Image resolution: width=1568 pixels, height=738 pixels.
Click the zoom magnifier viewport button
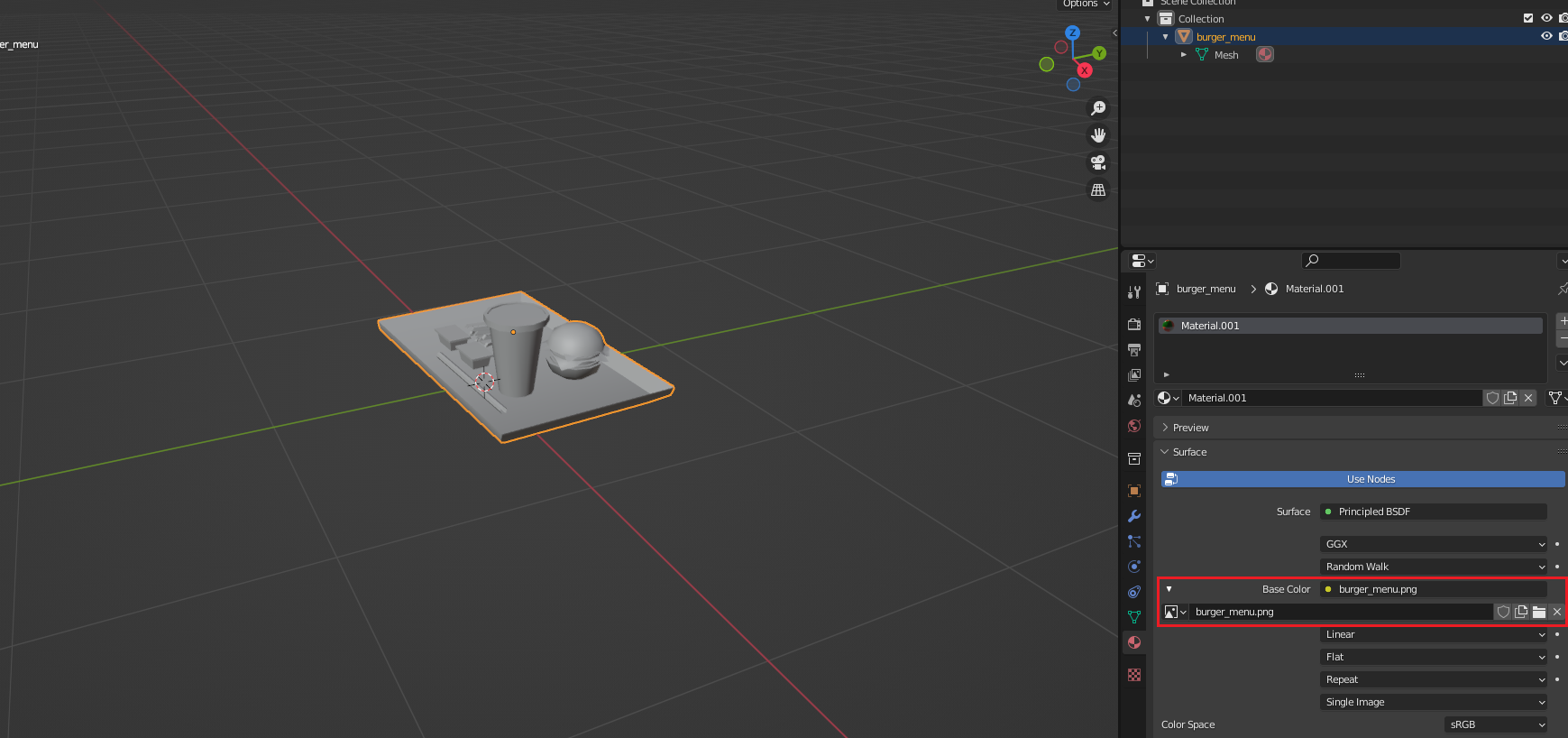click(1098, 108)
